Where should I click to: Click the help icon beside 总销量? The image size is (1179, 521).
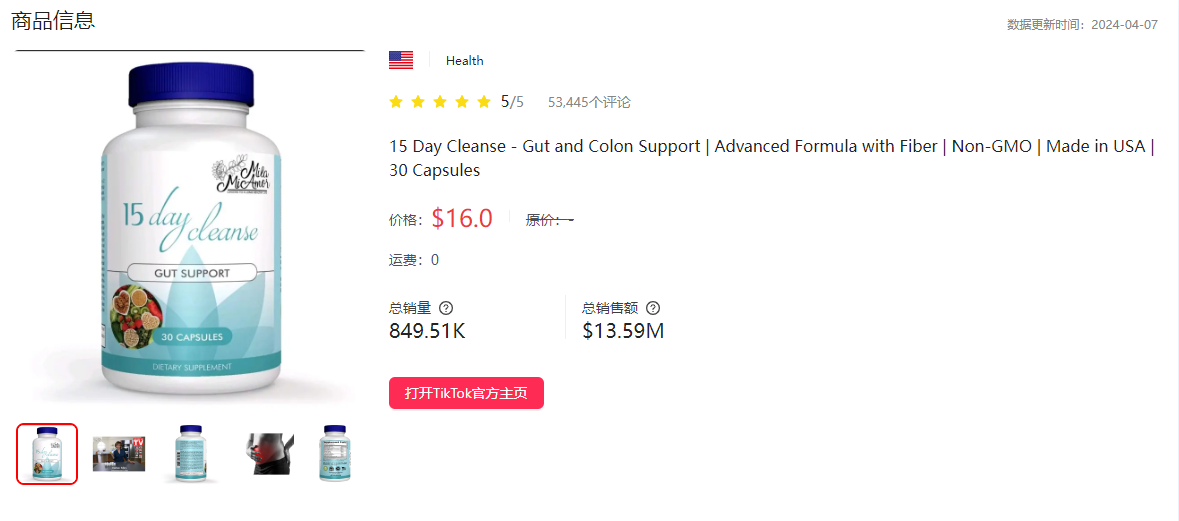446,308
